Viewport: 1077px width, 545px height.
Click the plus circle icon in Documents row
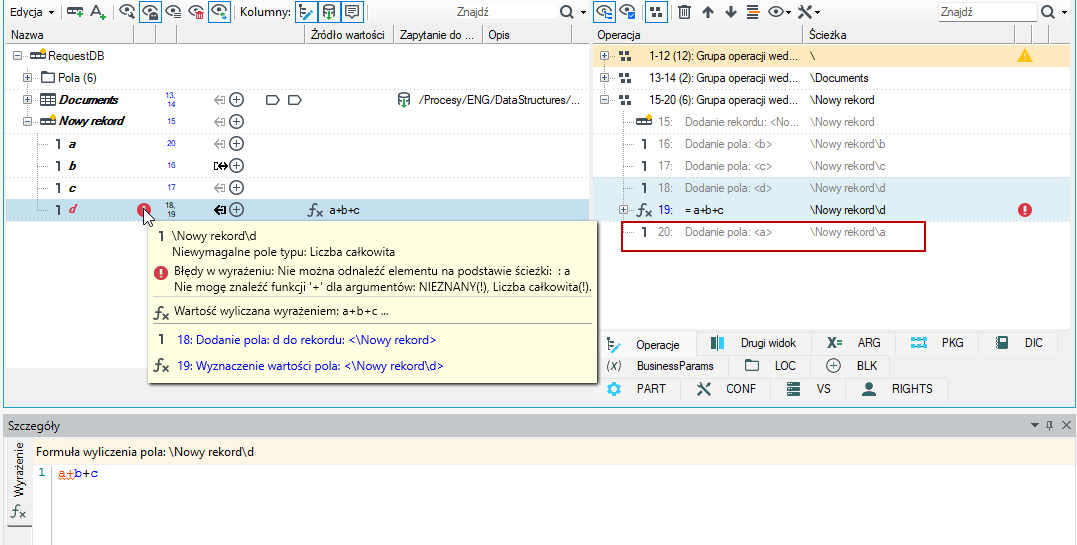pyautogui.click(x=237, y=100)
